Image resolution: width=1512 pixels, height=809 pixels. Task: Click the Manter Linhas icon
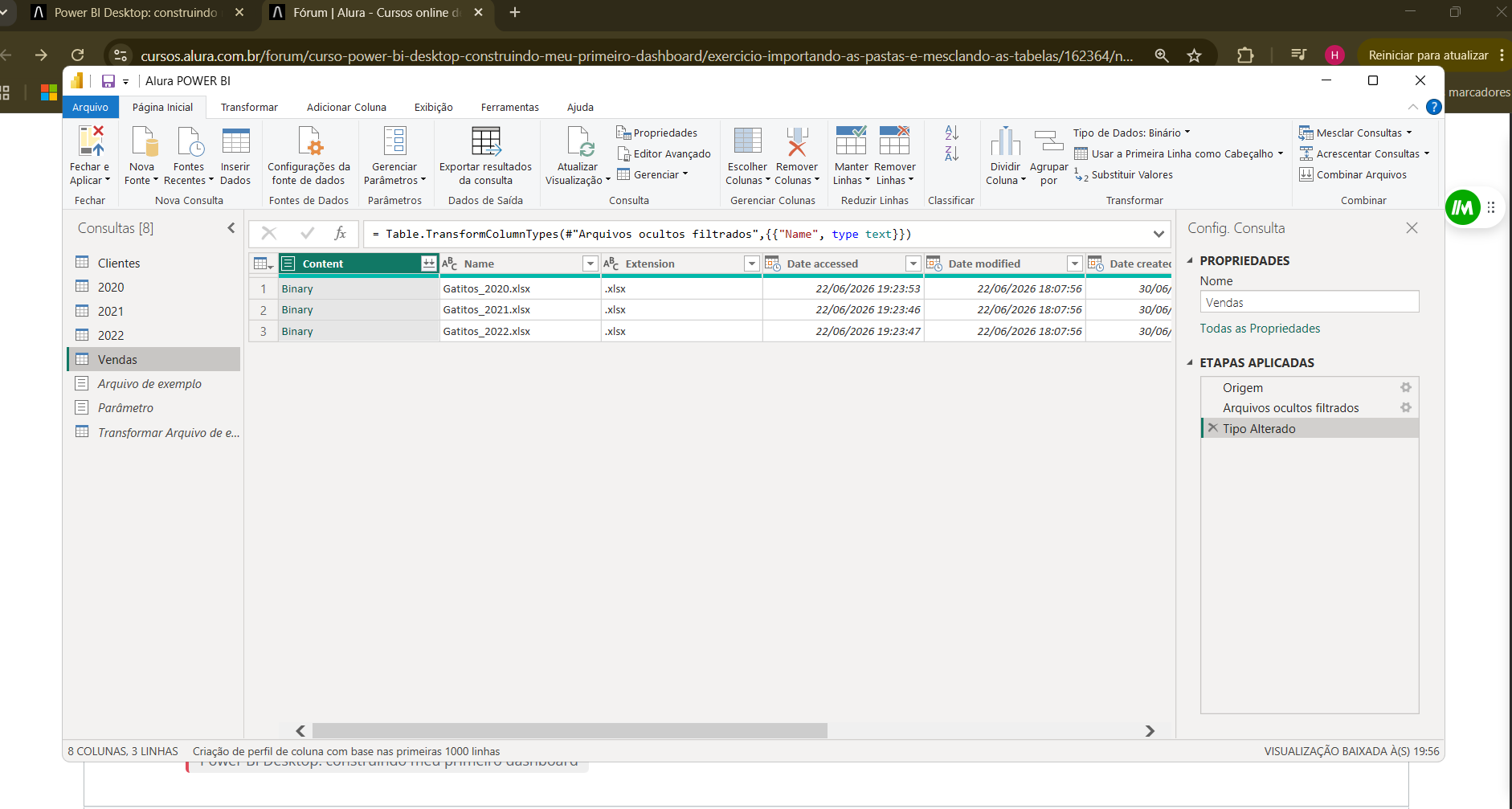click(851, 141)
